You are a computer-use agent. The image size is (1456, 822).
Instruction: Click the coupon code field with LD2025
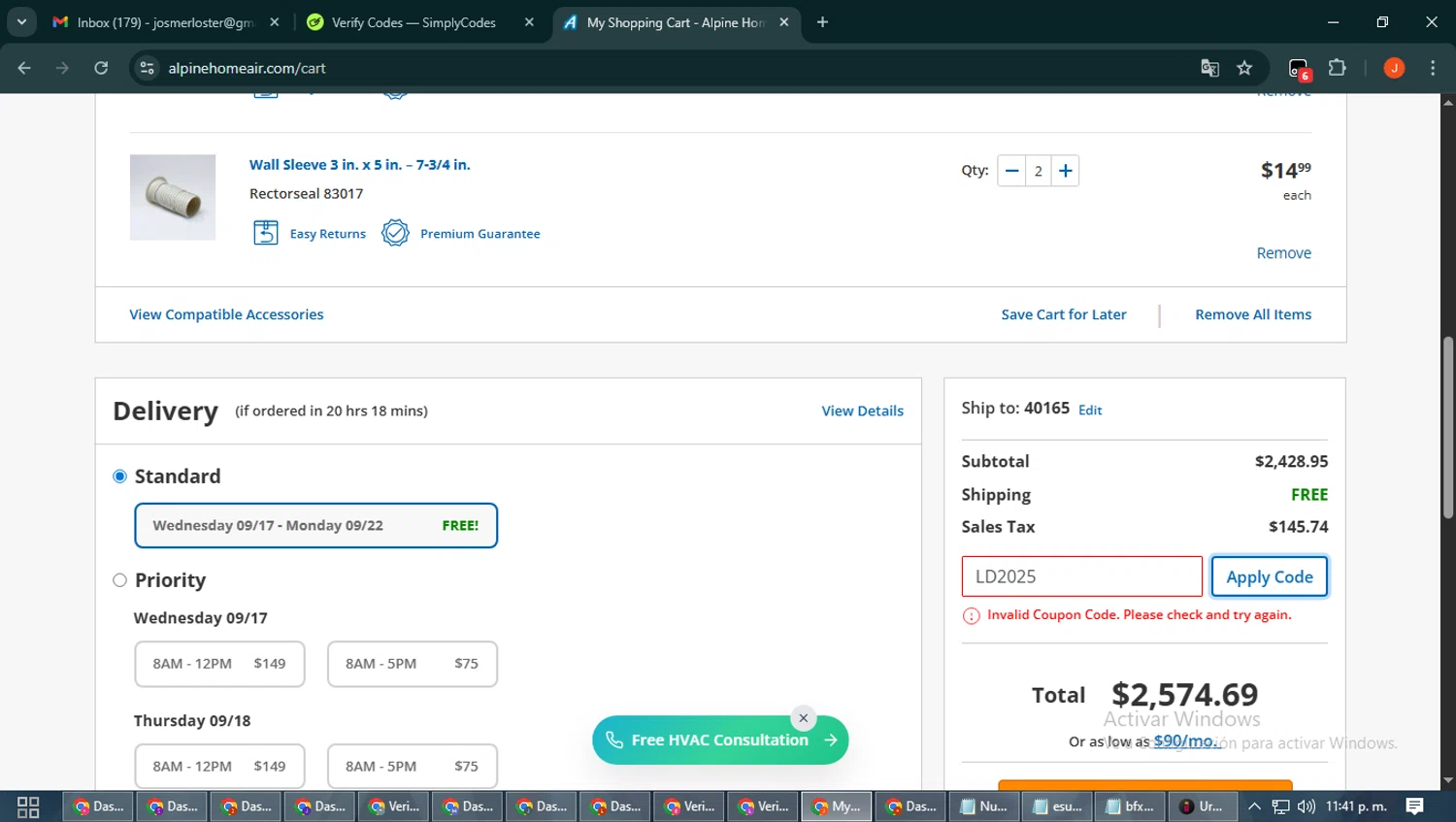[1081, 576]
